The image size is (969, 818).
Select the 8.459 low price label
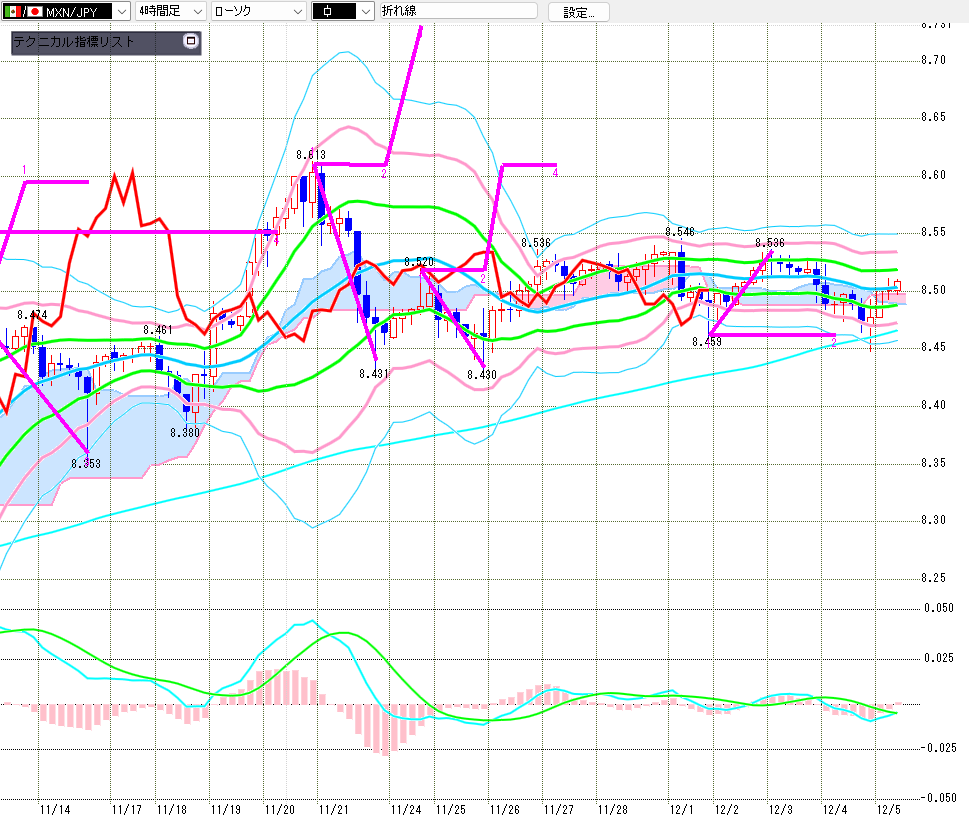tap(706, 342)
